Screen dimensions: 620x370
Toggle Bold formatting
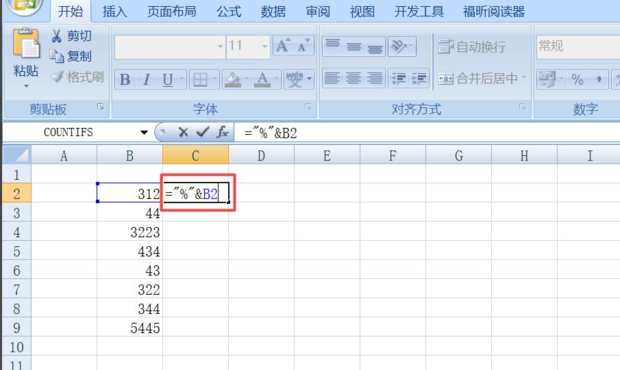(125, 79)
